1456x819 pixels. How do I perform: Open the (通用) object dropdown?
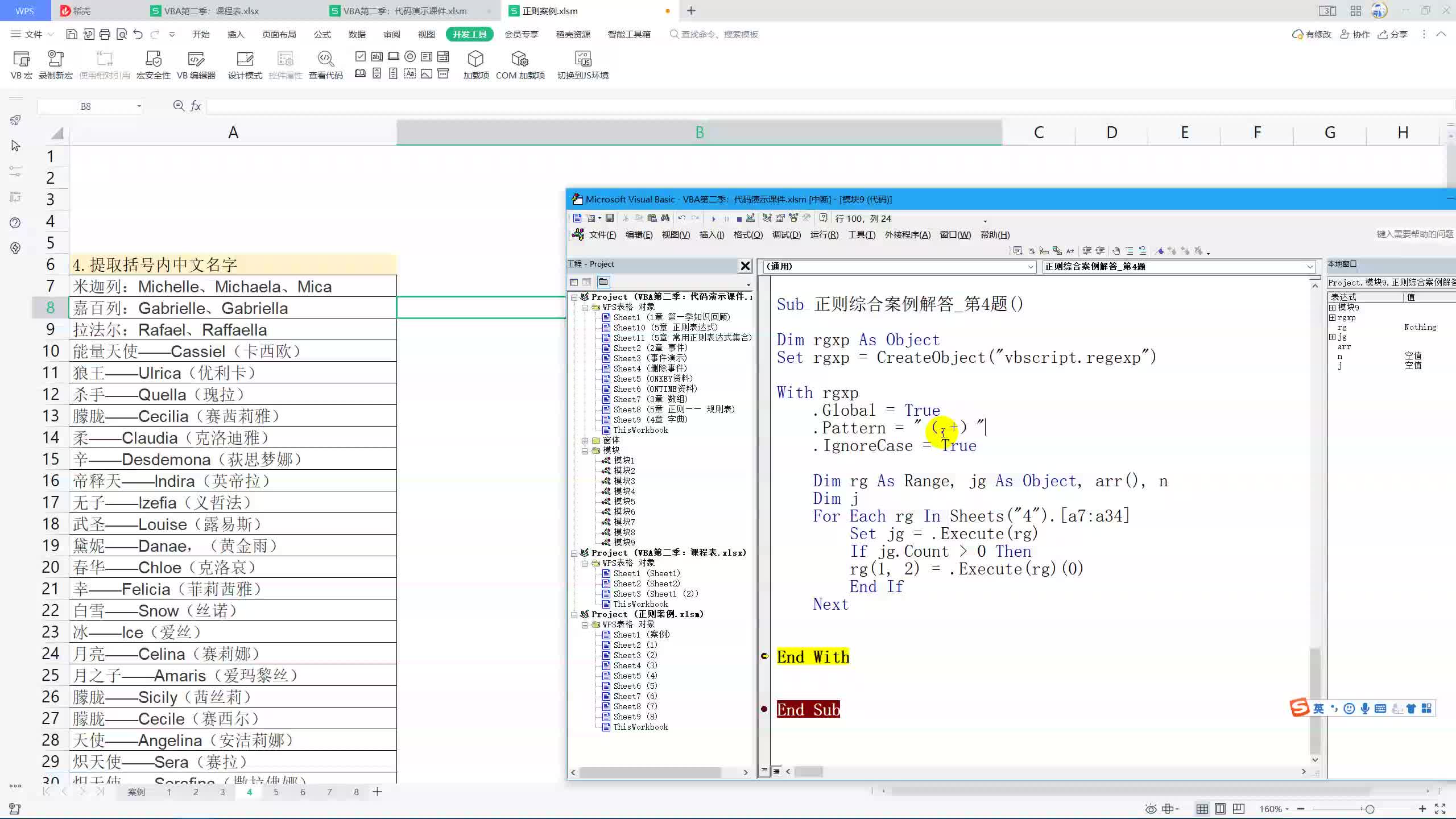click(x=1031, y=267)
